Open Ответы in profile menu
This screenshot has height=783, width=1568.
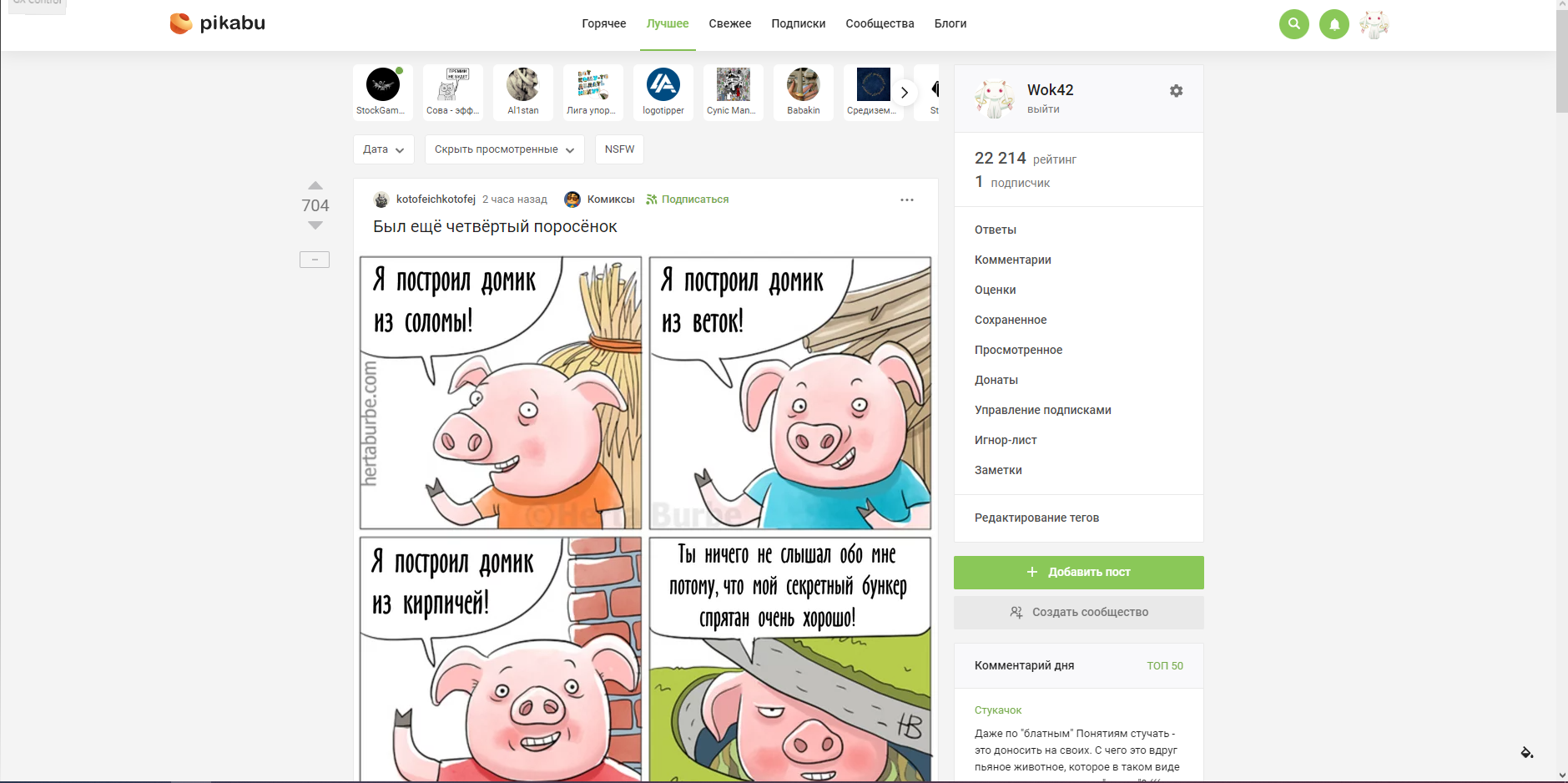(996, 230)
